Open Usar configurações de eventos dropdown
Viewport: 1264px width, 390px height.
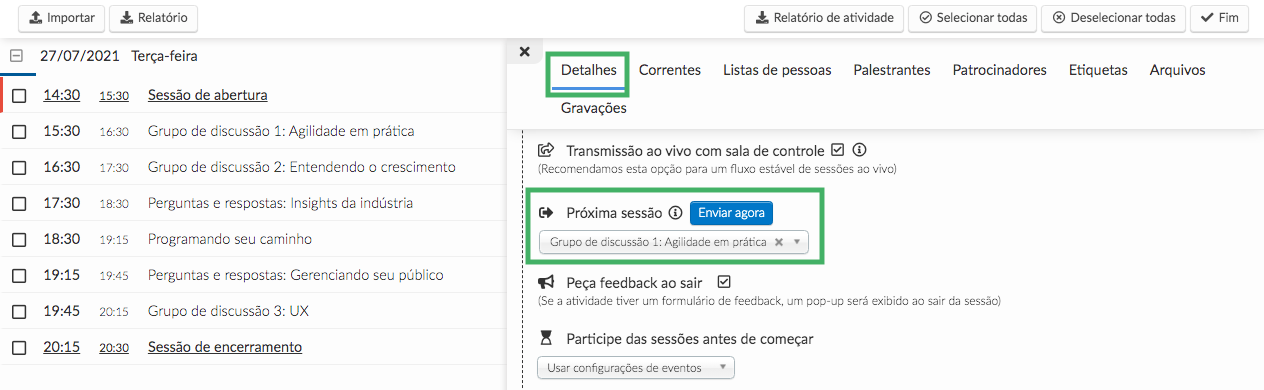[636, 368]
